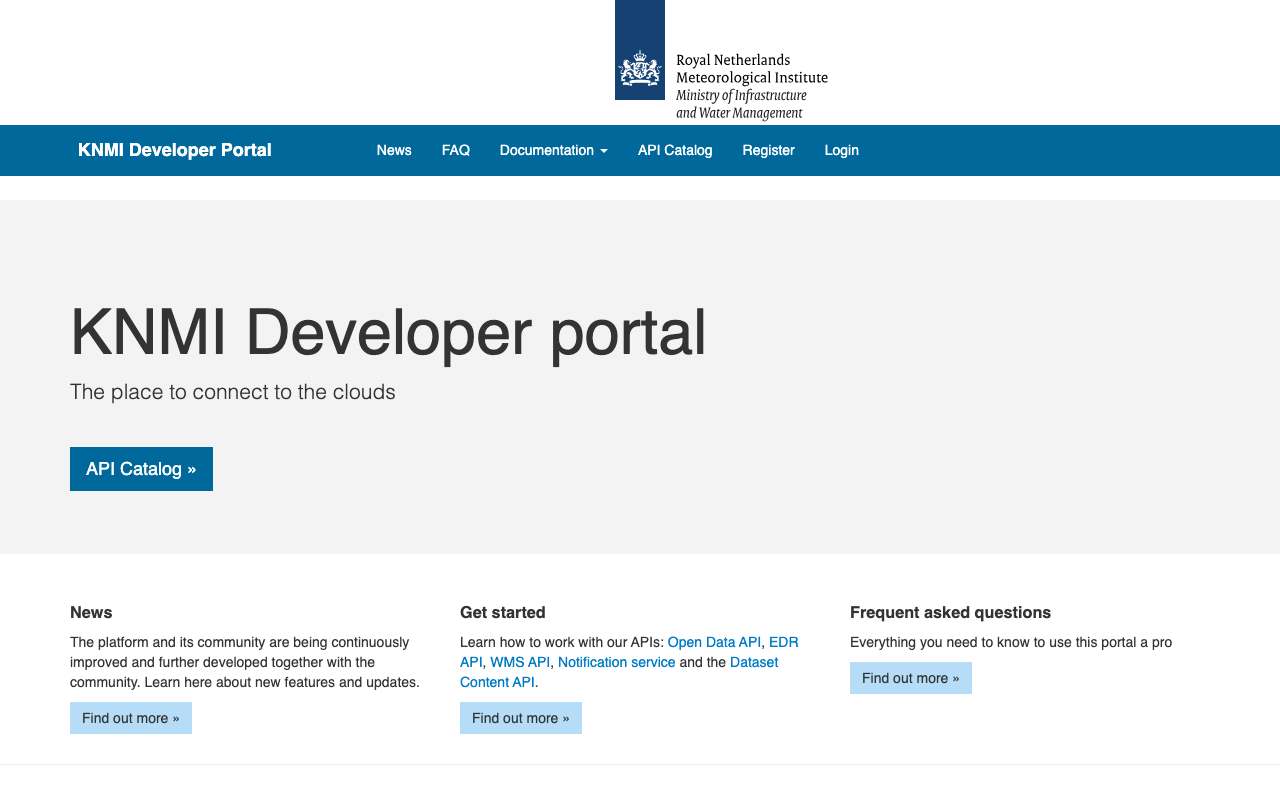Click the 'Everything you need to know' FAQ description
Screen dimensions: 1280x800
tap(1011, 642)
